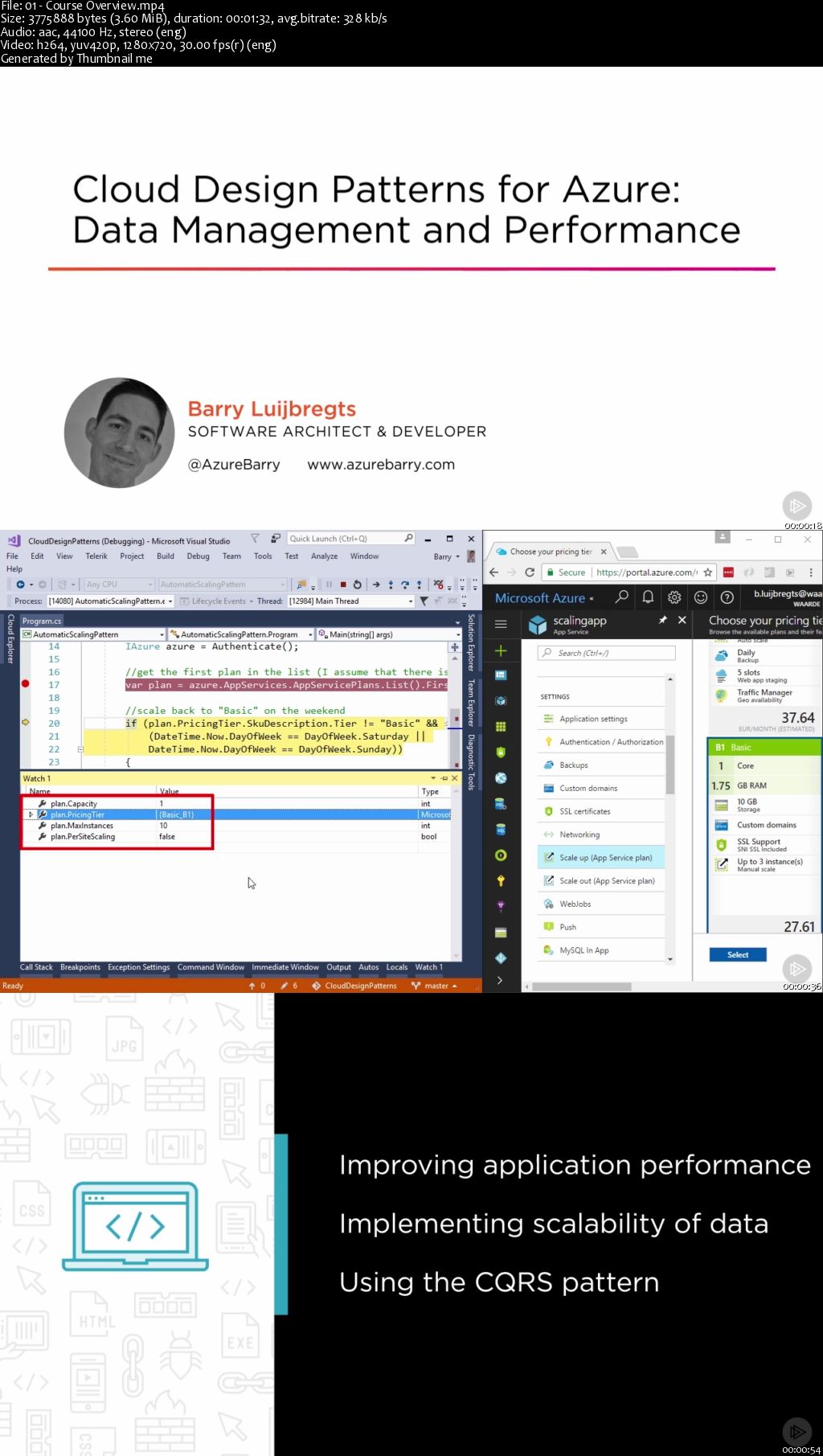The width and height of the screenshot is (823, 1456).
Task: Click the bookmark star icon in address bar
Action: pyautogui.click(x=707, y=572)
